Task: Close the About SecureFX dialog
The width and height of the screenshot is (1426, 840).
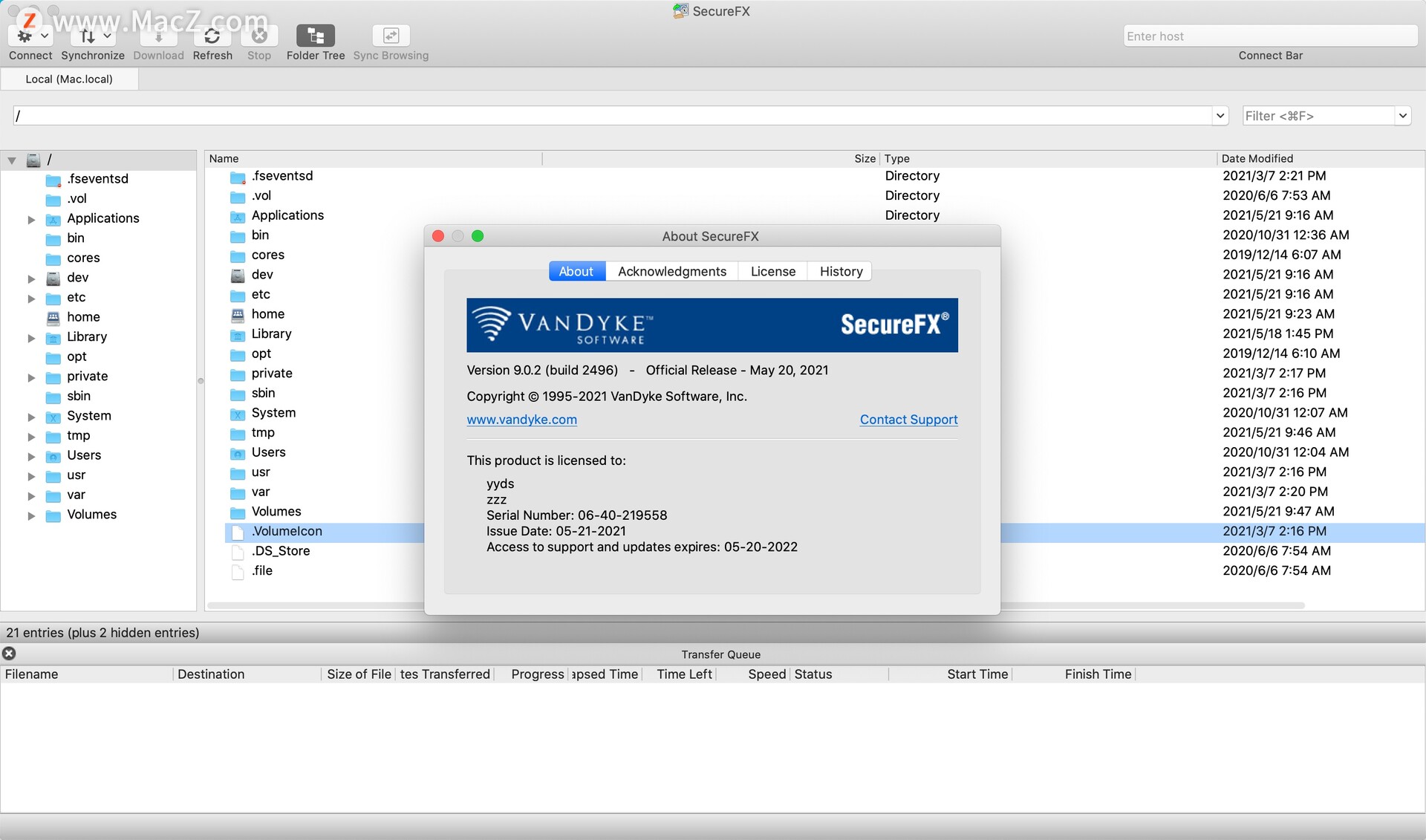Action: [x=438, y=236]
